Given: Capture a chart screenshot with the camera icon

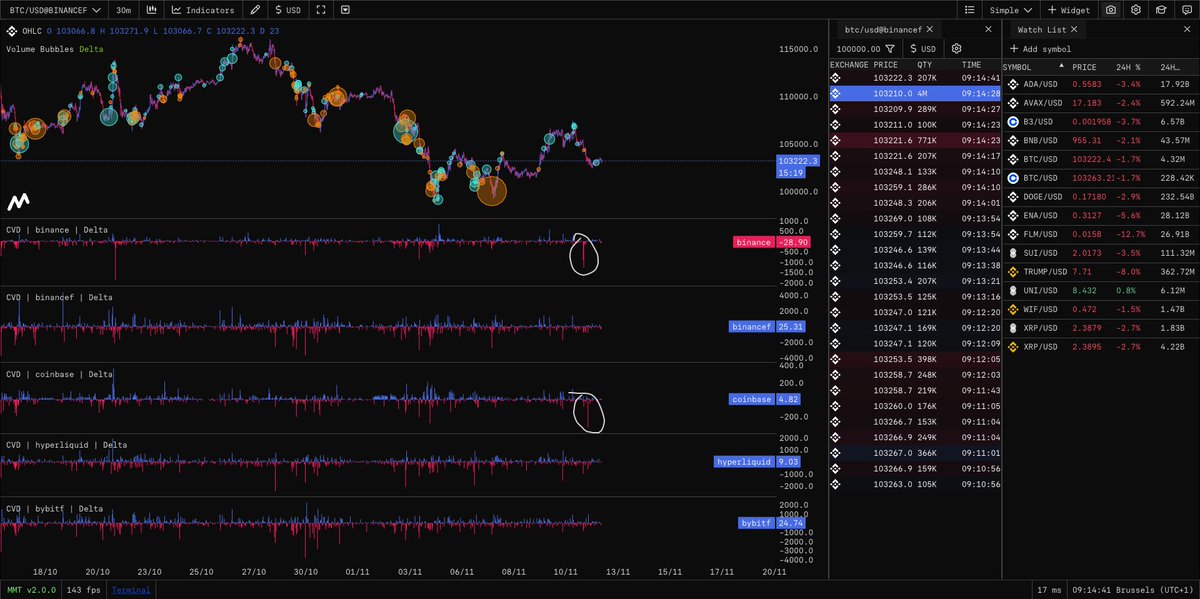Looking at the screenshot, I should [x=1110, y=9].
